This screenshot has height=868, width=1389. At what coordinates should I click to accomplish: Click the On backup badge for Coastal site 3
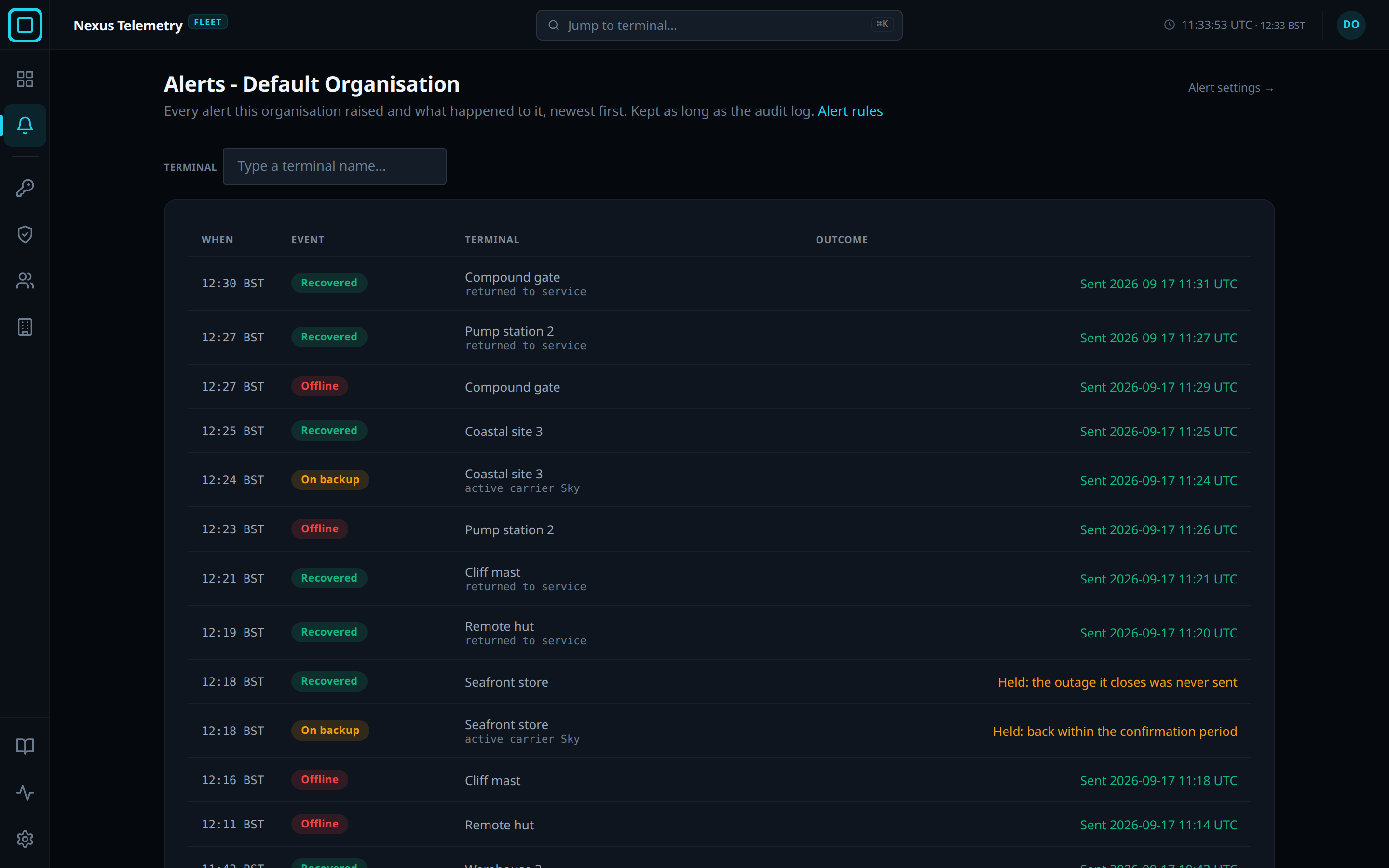[x=330, y=480]
